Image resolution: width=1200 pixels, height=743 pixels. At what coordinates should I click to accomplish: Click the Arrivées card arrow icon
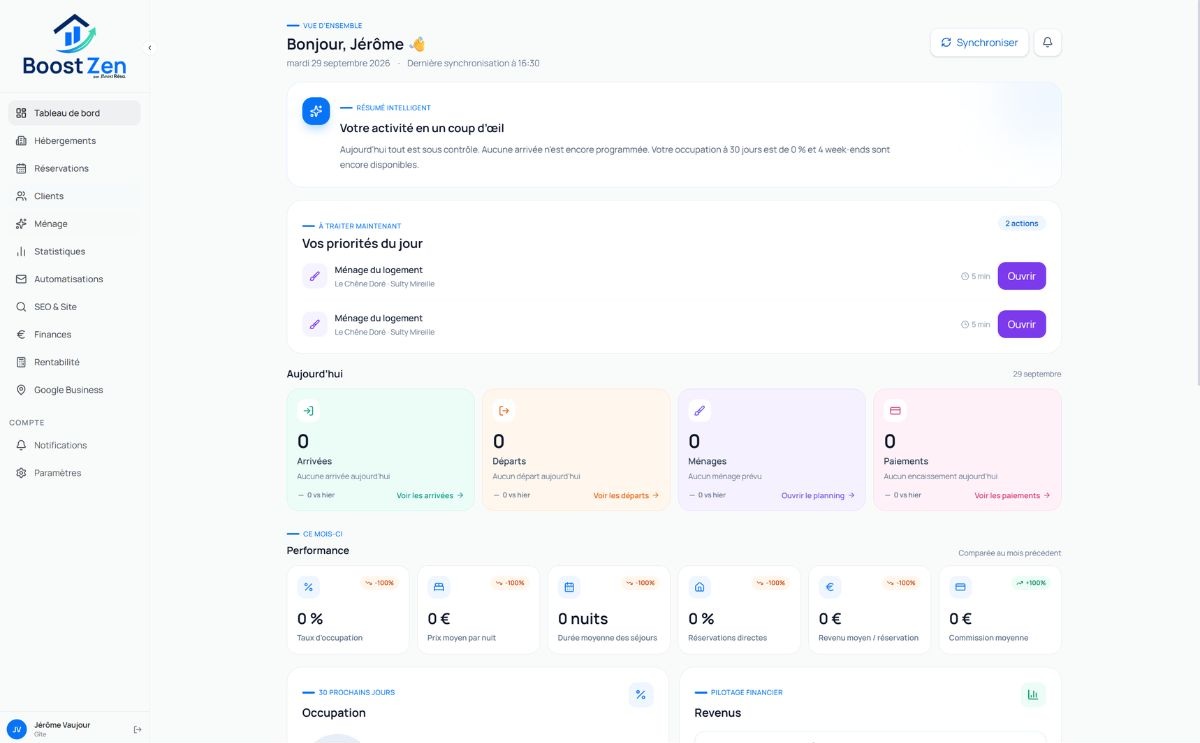[308, 410]
